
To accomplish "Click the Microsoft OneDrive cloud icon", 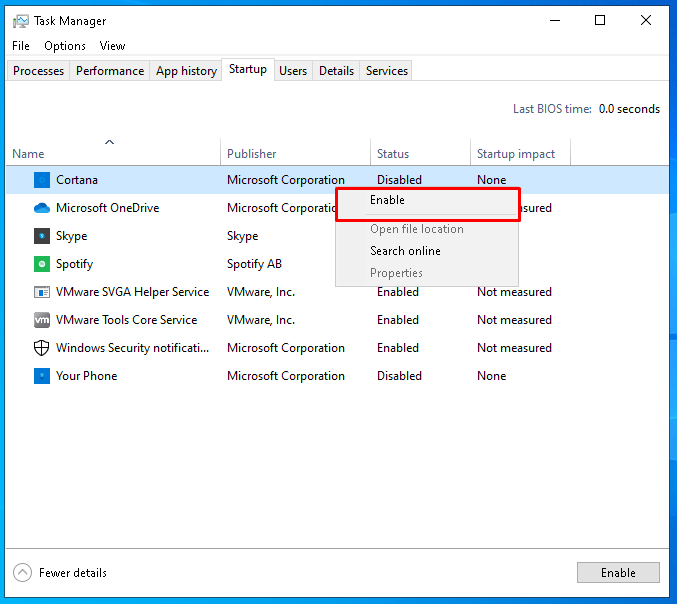I will coord(42,208).
